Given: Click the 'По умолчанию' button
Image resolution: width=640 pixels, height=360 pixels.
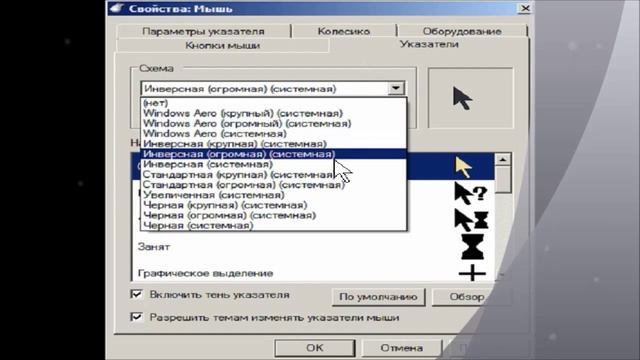Looking at the screenshot, I should 378,297.
